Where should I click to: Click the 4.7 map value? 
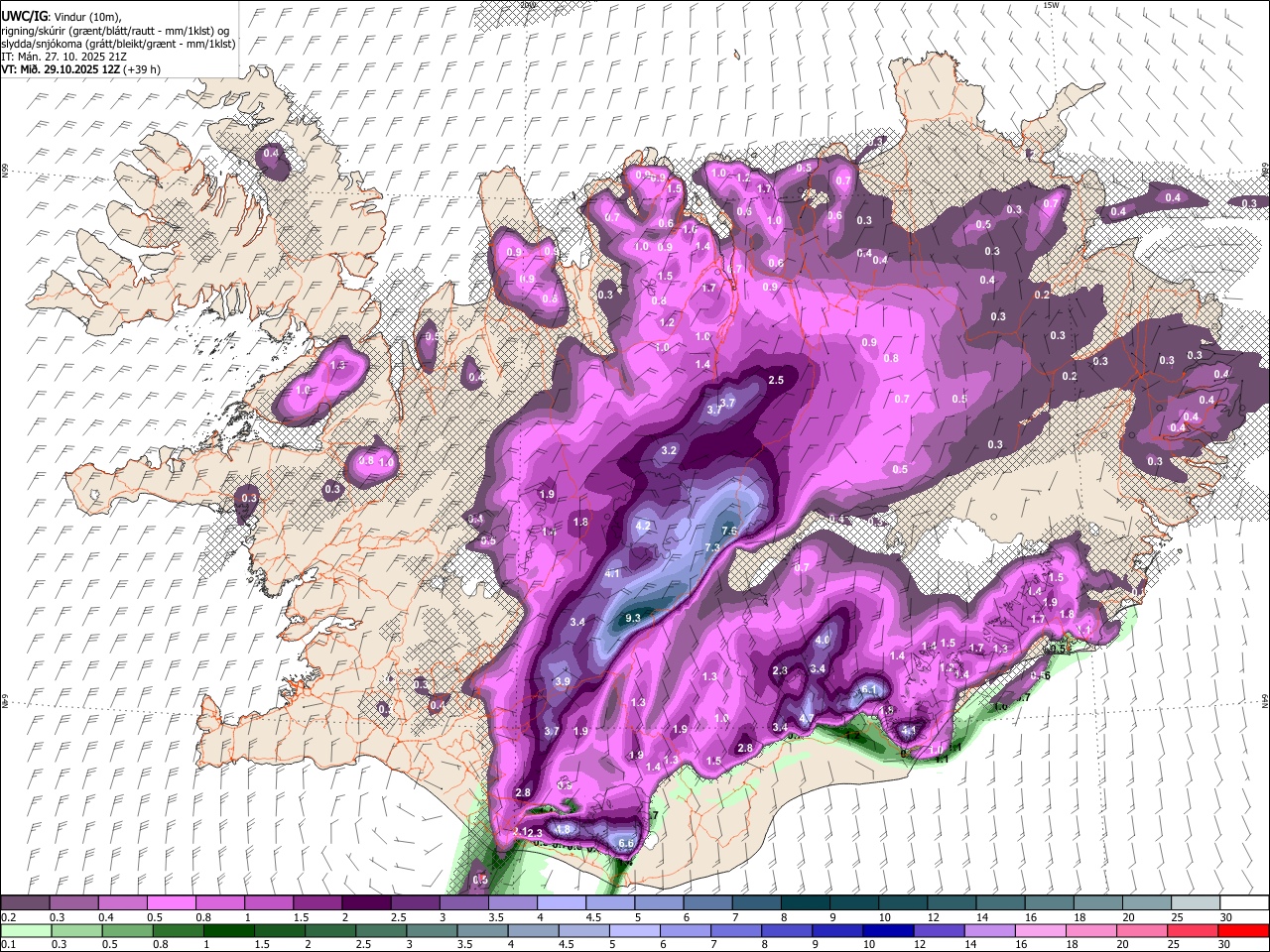(x=807, y=719)
